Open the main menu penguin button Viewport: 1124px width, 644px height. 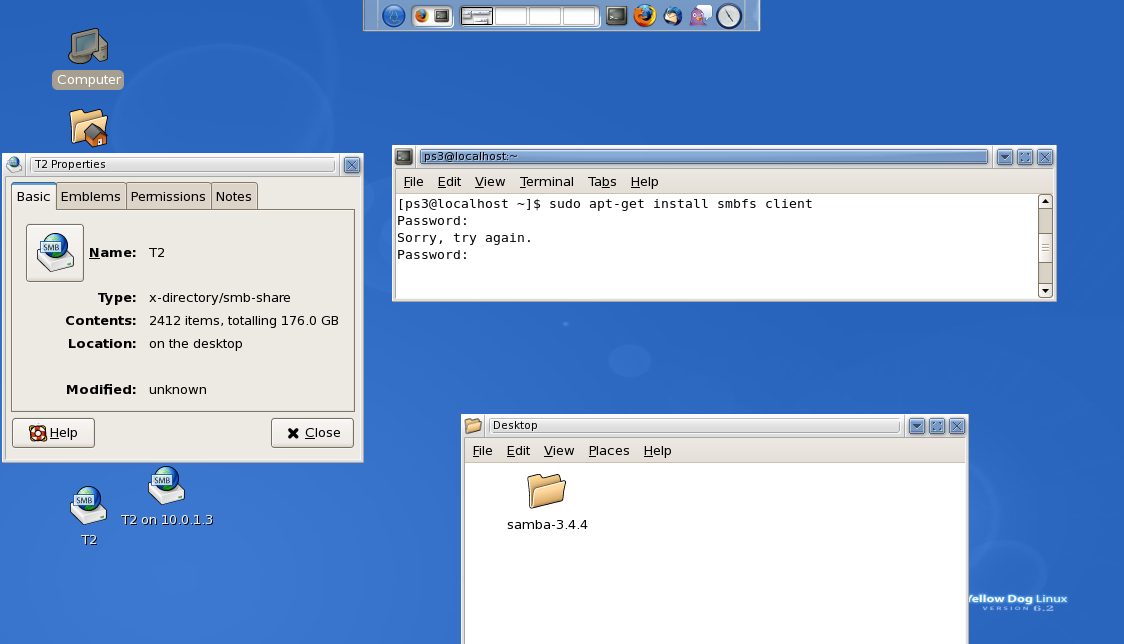[x=394, y=15]
